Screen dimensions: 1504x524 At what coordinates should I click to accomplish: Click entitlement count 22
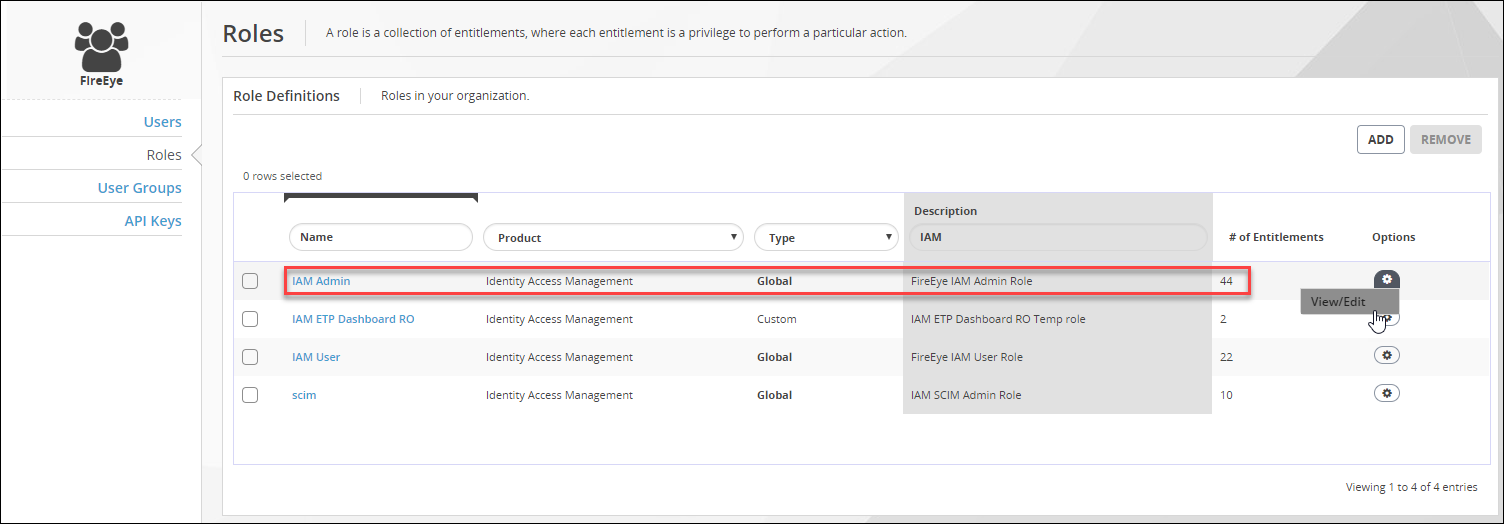click(1226, 357)
